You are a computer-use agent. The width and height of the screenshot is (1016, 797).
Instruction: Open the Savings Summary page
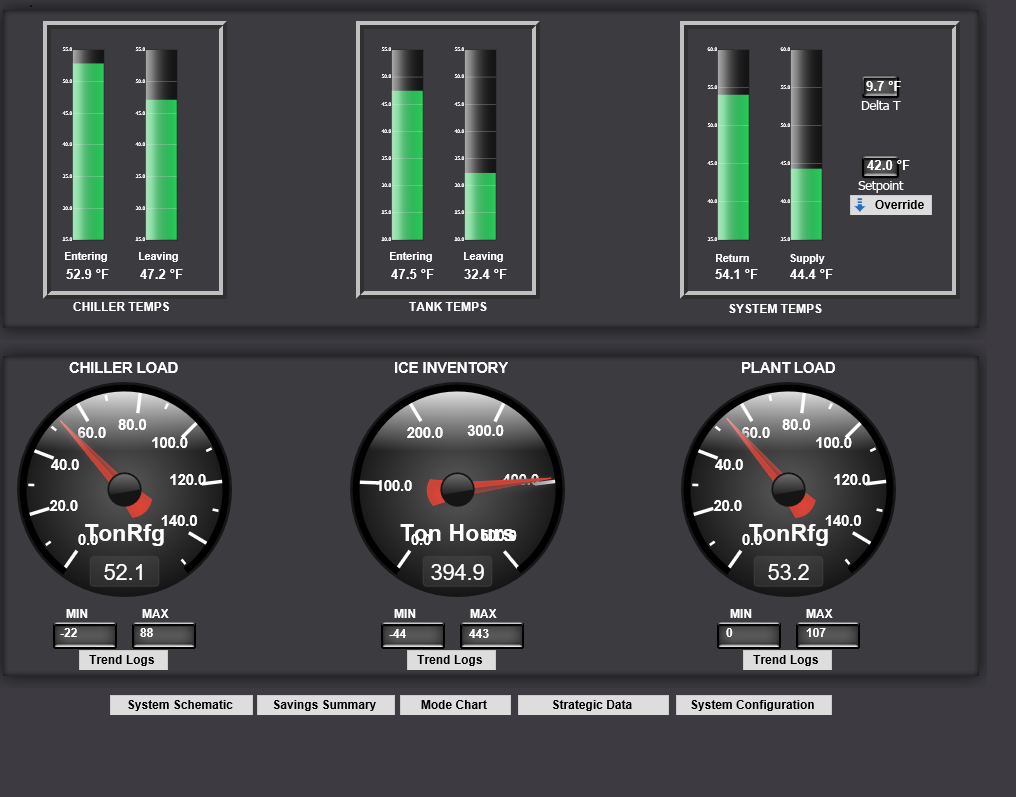[325, 704]
